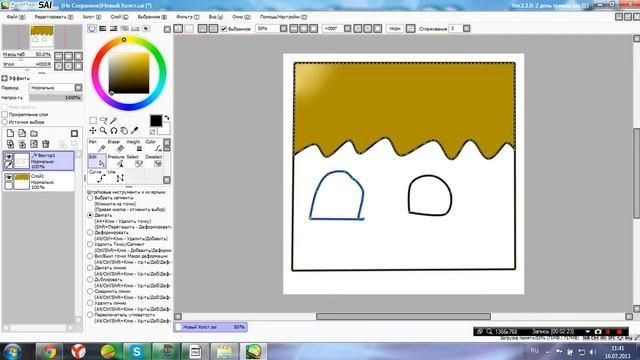Switch to the Новый Холст.sai document tab
The height and width of the screenshot is (360, 640).
210,327
